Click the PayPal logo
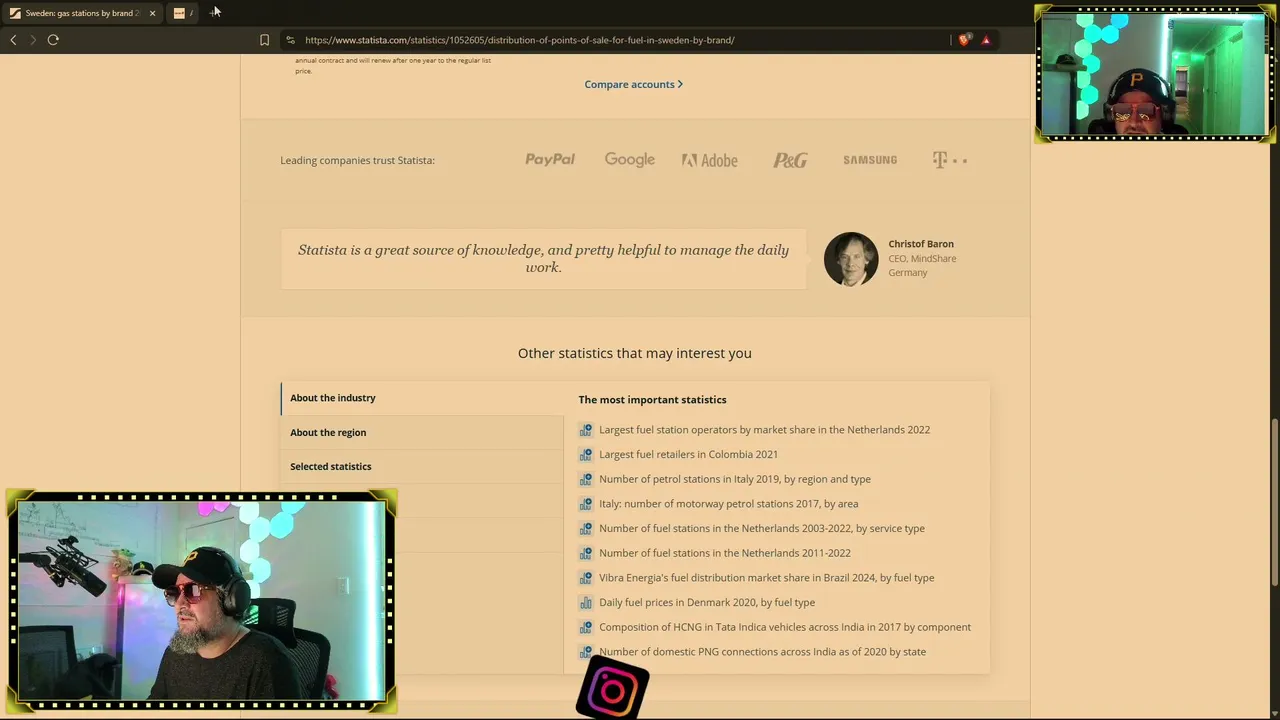 tap(550, 160)
